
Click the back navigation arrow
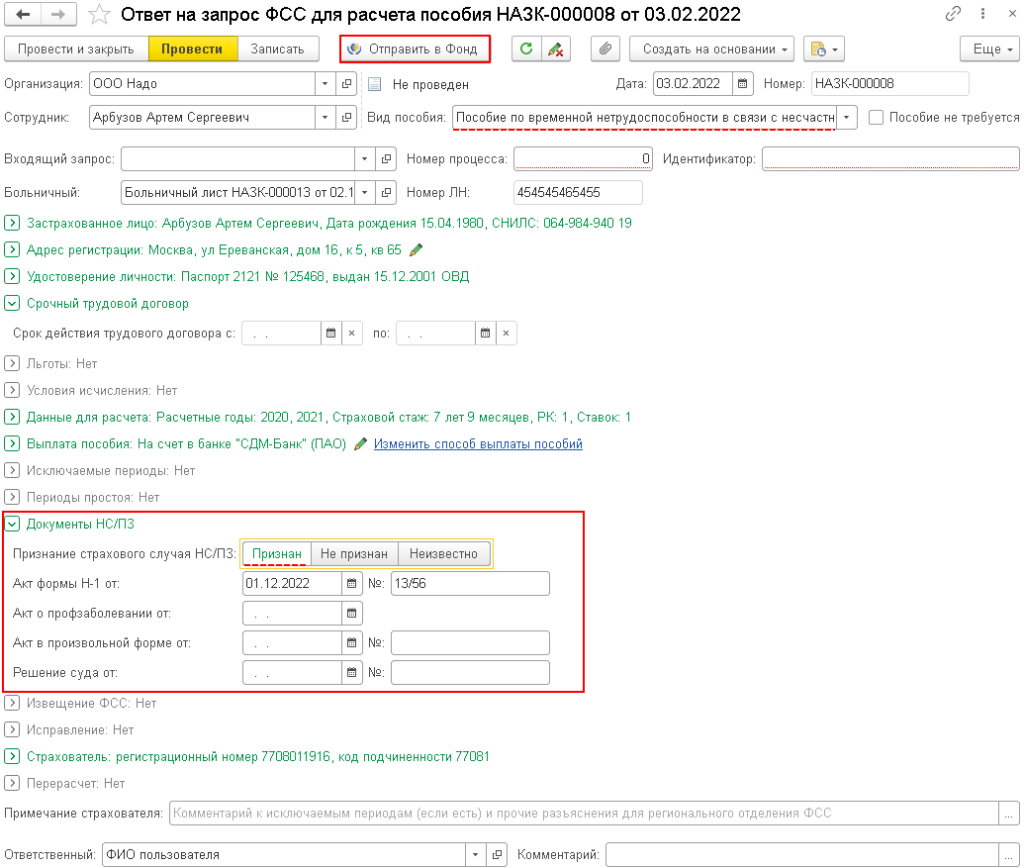[23, 15]
